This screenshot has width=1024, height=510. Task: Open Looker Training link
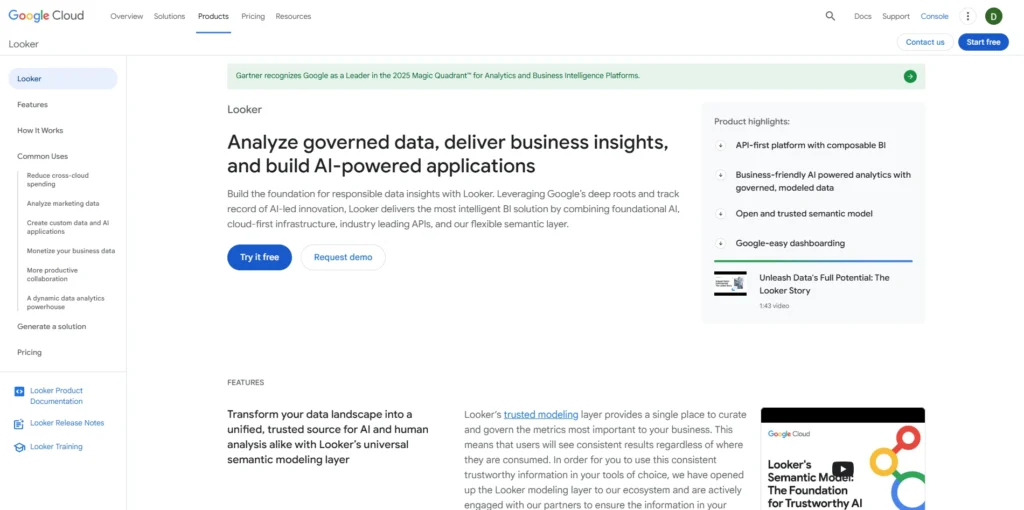[56, 447]
